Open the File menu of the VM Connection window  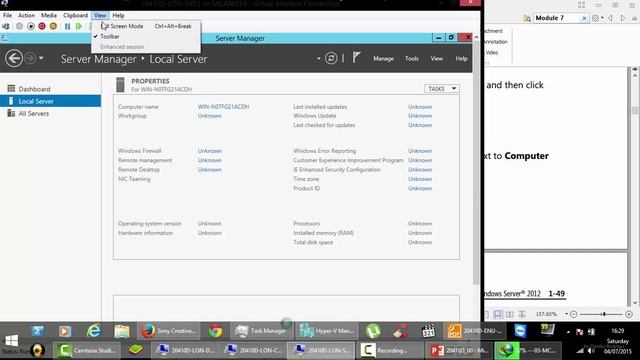[7, 15]
